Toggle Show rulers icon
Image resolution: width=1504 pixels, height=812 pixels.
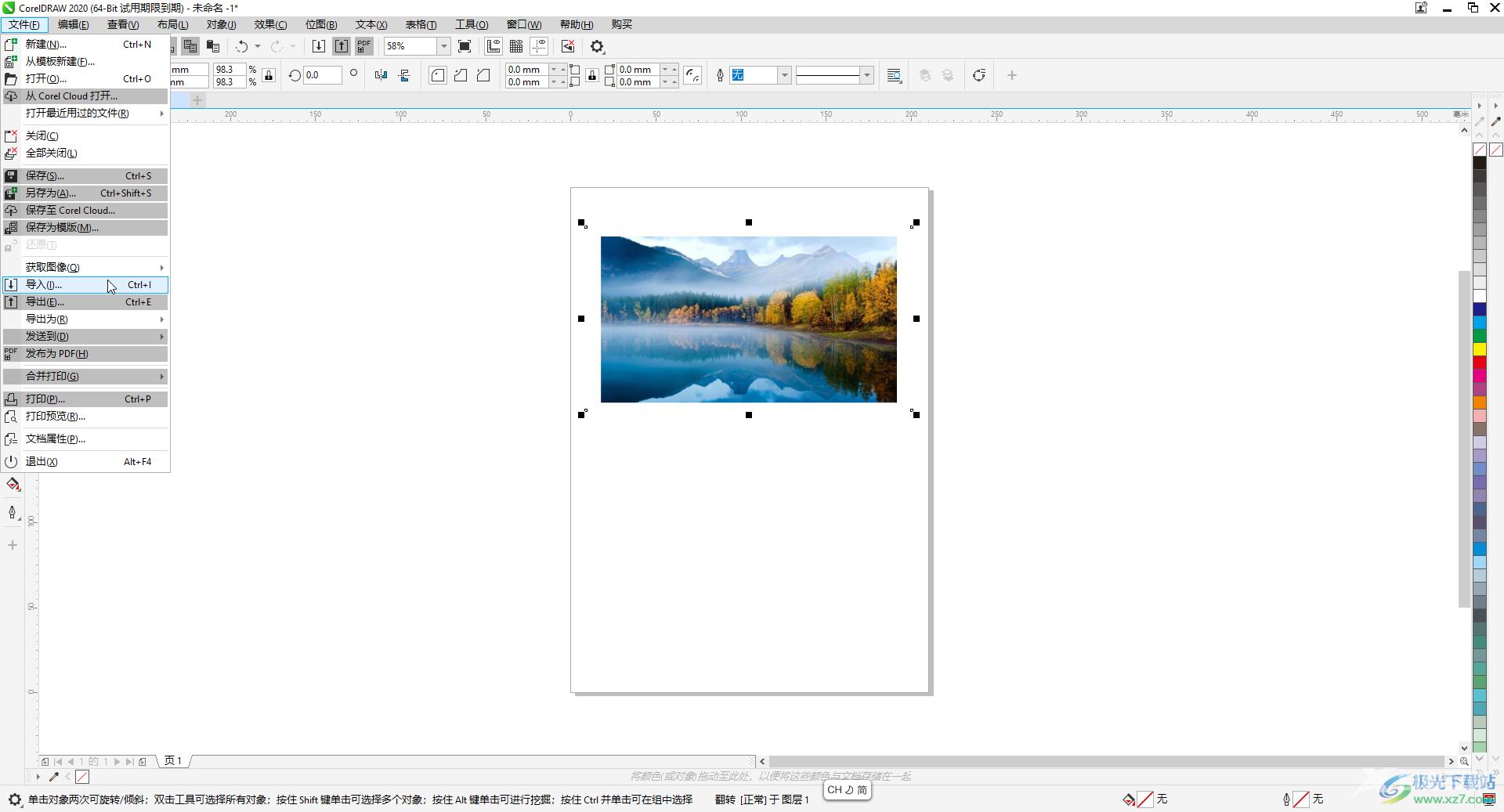click(x=493, y=46)
